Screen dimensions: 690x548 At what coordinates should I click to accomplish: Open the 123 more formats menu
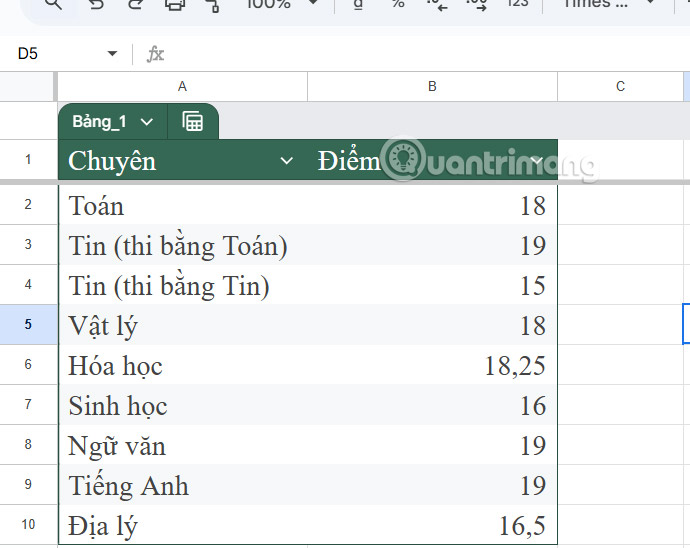pos(517,4)
